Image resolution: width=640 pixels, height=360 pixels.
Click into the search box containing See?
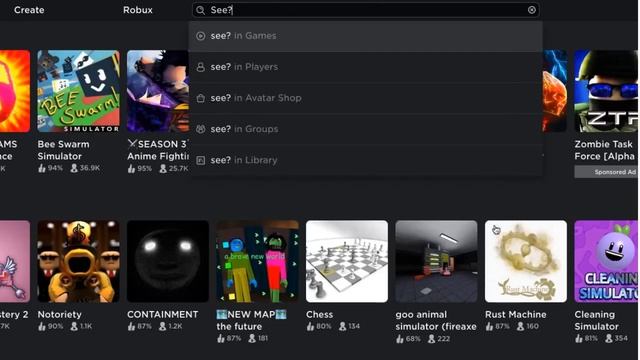click(x=366, y=10)
